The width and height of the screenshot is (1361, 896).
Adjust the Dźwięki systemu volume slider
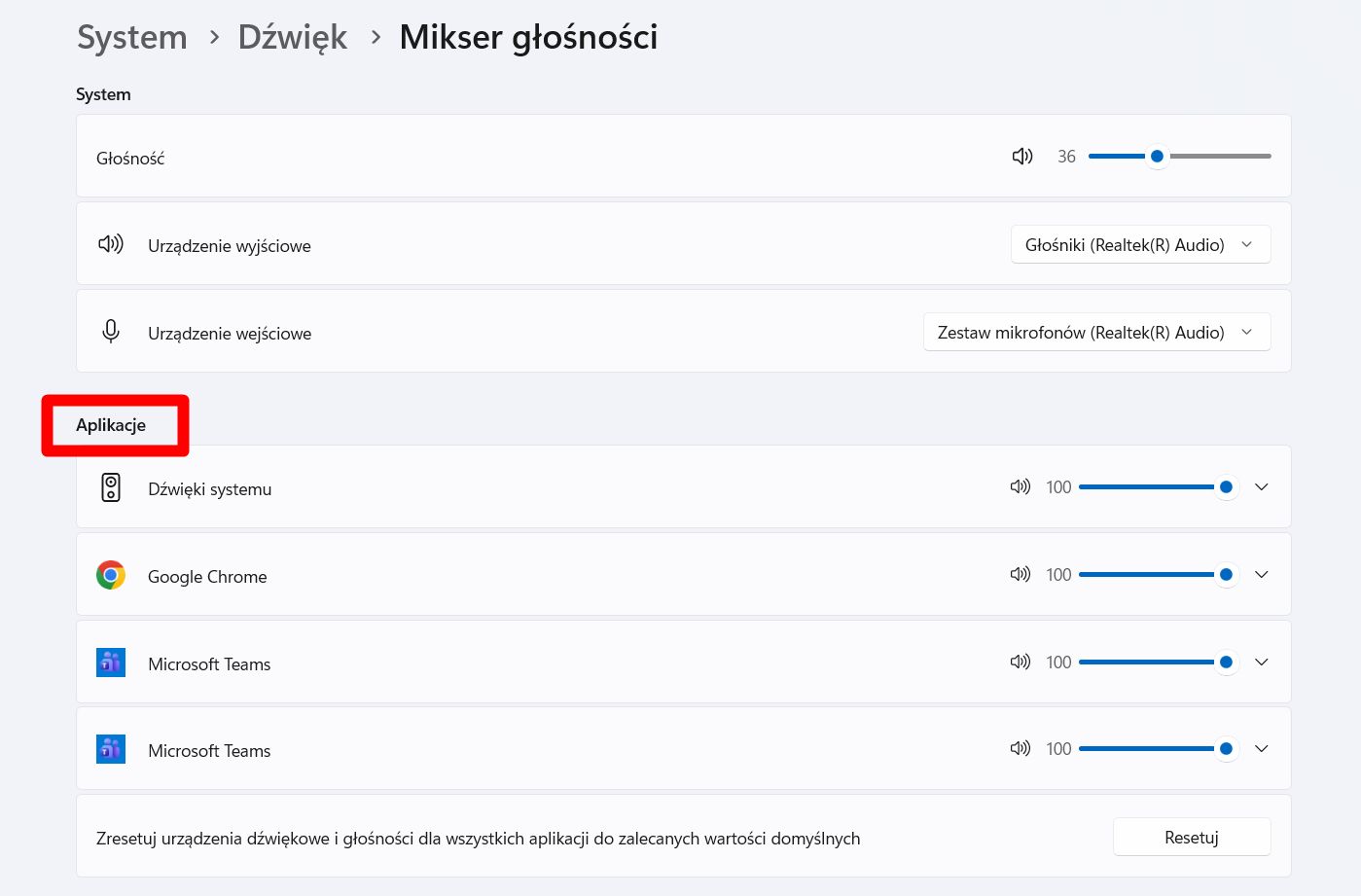pyautogui.click(x=1159, y=486)
